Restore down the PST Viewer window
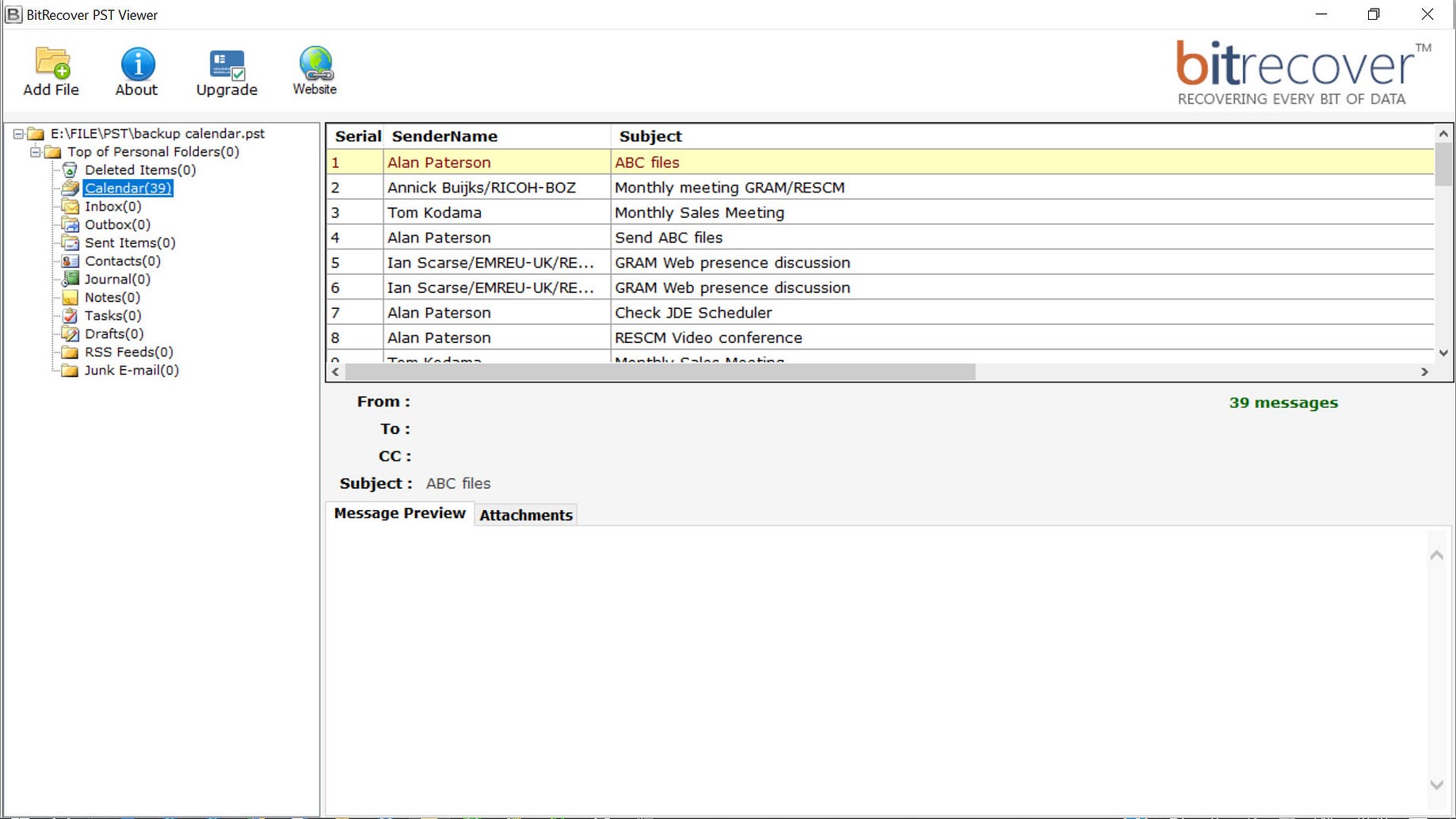Viewport: 1456px width, 819px height. pyautogui.click(x=1374, y=14)
